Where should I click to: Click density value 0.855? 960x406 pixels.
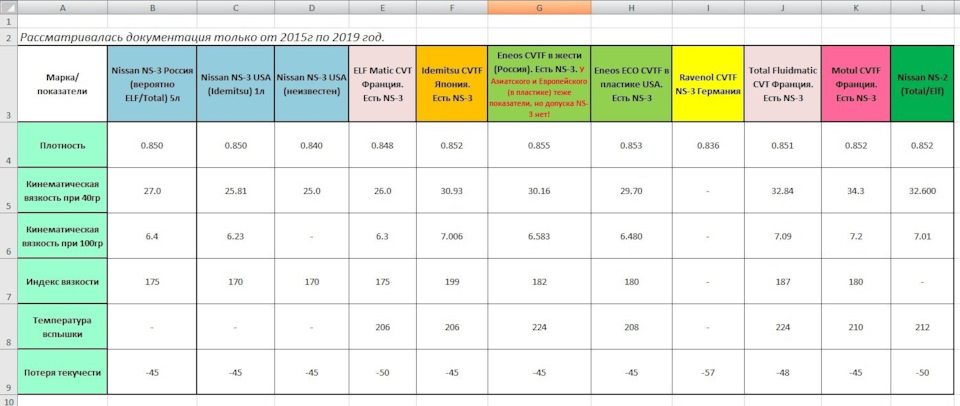539,145
